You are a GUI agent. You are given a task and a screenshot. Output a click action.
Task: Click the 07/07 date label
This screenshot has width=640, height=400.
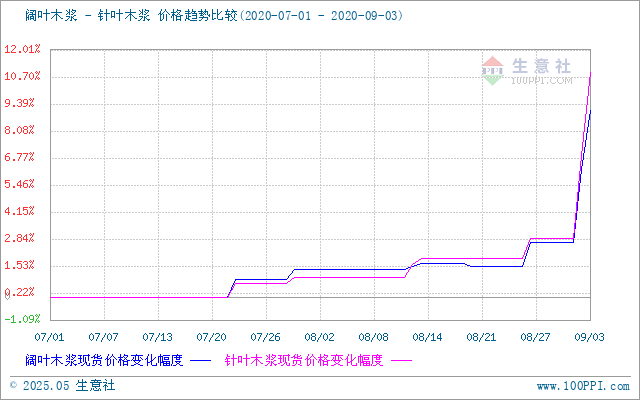click(x=103, y=337)
